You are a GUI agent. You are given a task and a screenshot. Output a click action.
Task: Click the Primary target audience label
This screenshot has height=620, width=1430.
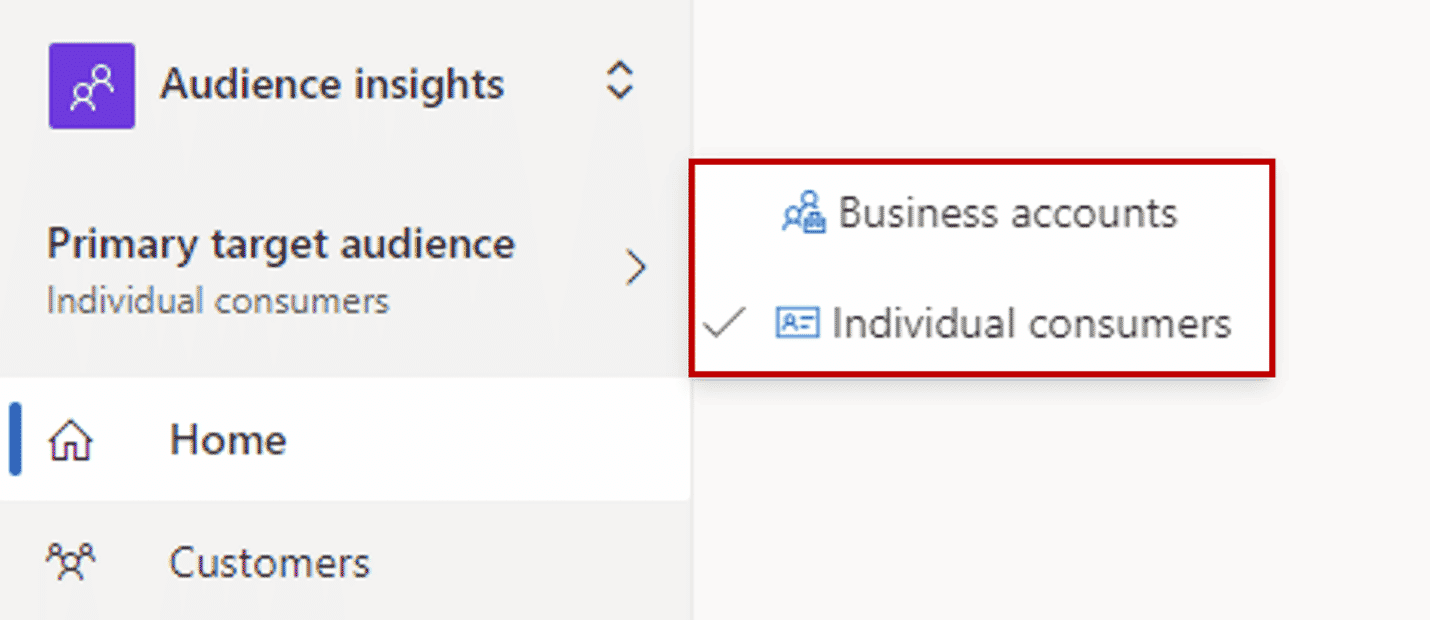(281, 244)
